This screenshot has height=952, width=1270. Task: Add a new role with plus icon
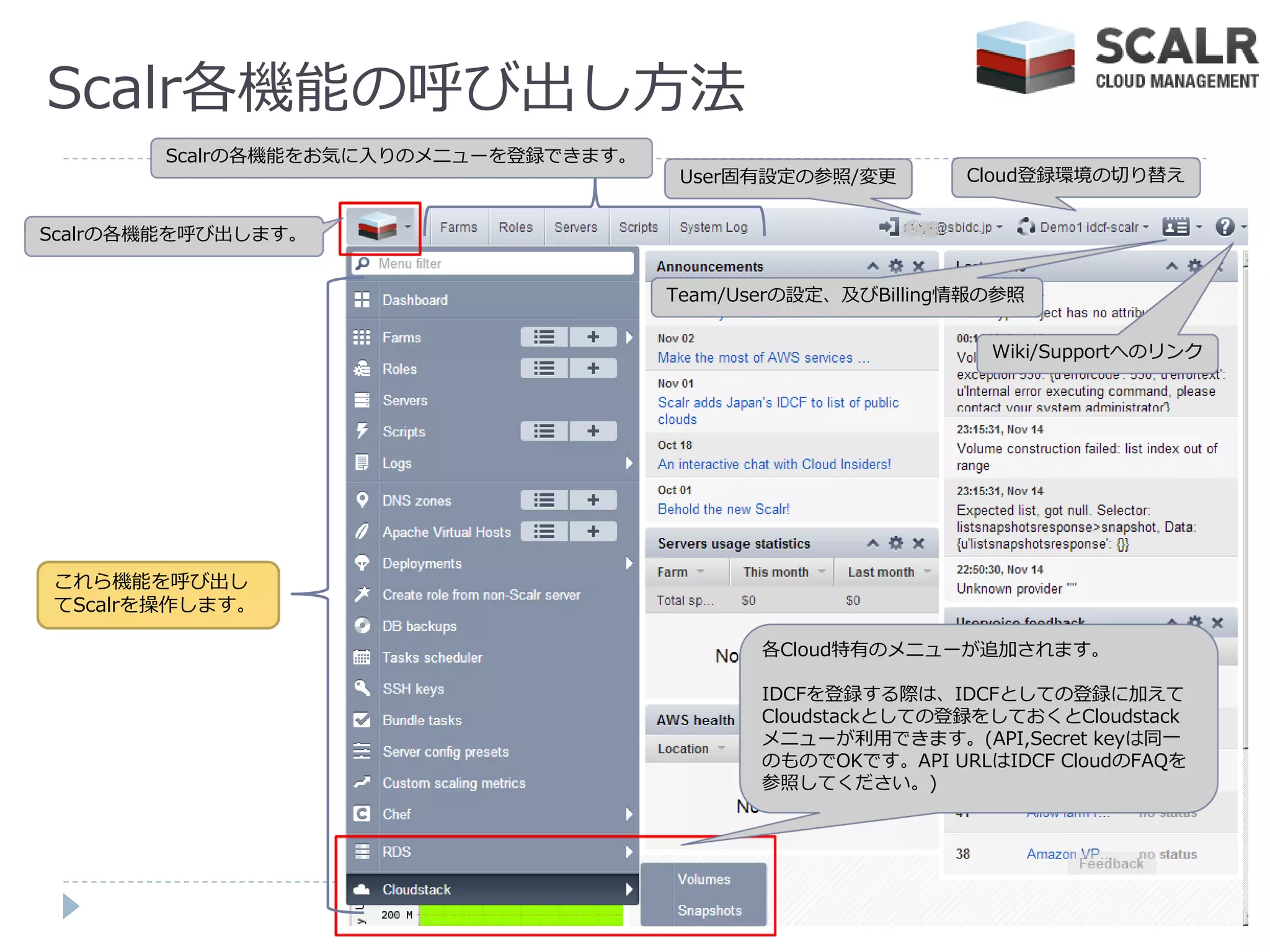point(593,369)
